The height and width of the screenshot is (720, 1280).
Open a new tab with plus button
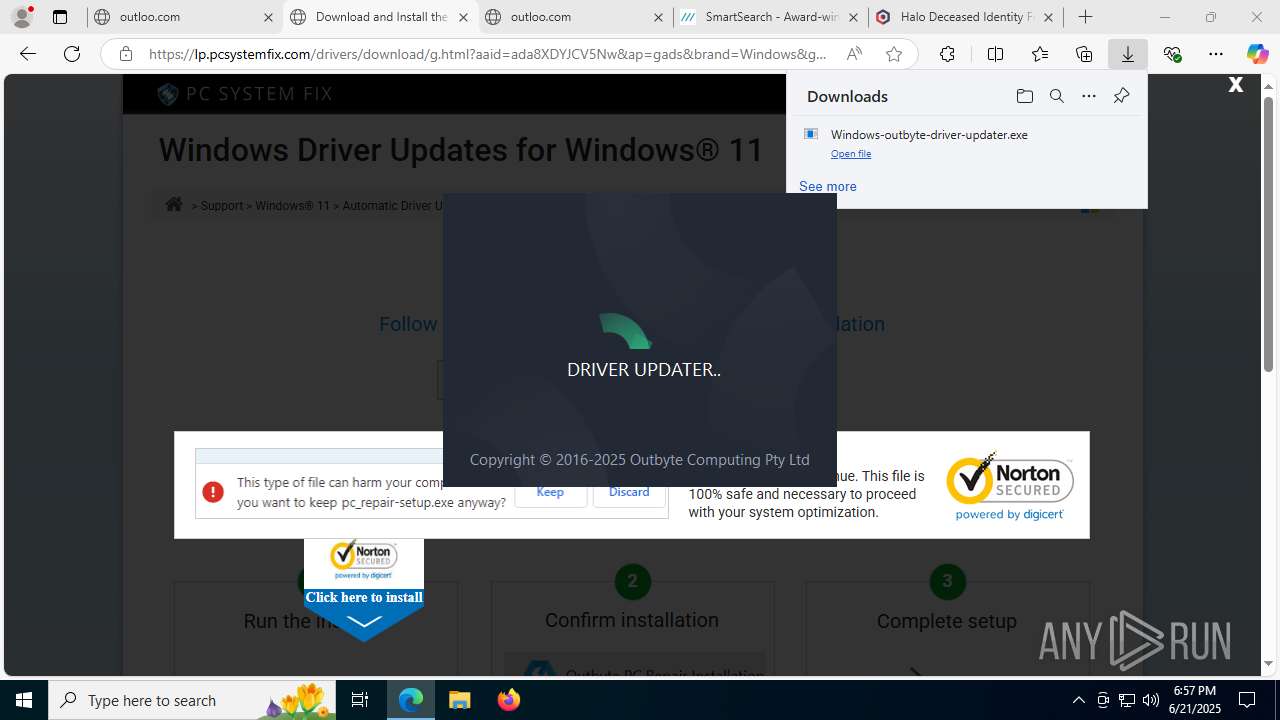1086,17
